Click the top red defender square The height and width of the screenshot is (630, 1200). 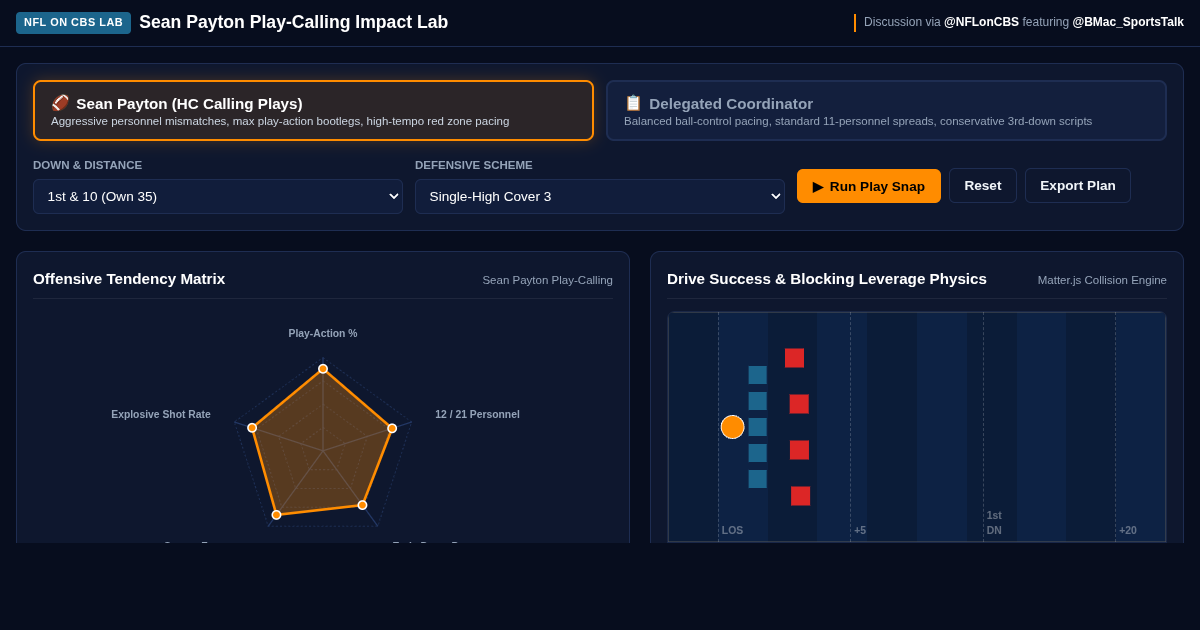794,358
